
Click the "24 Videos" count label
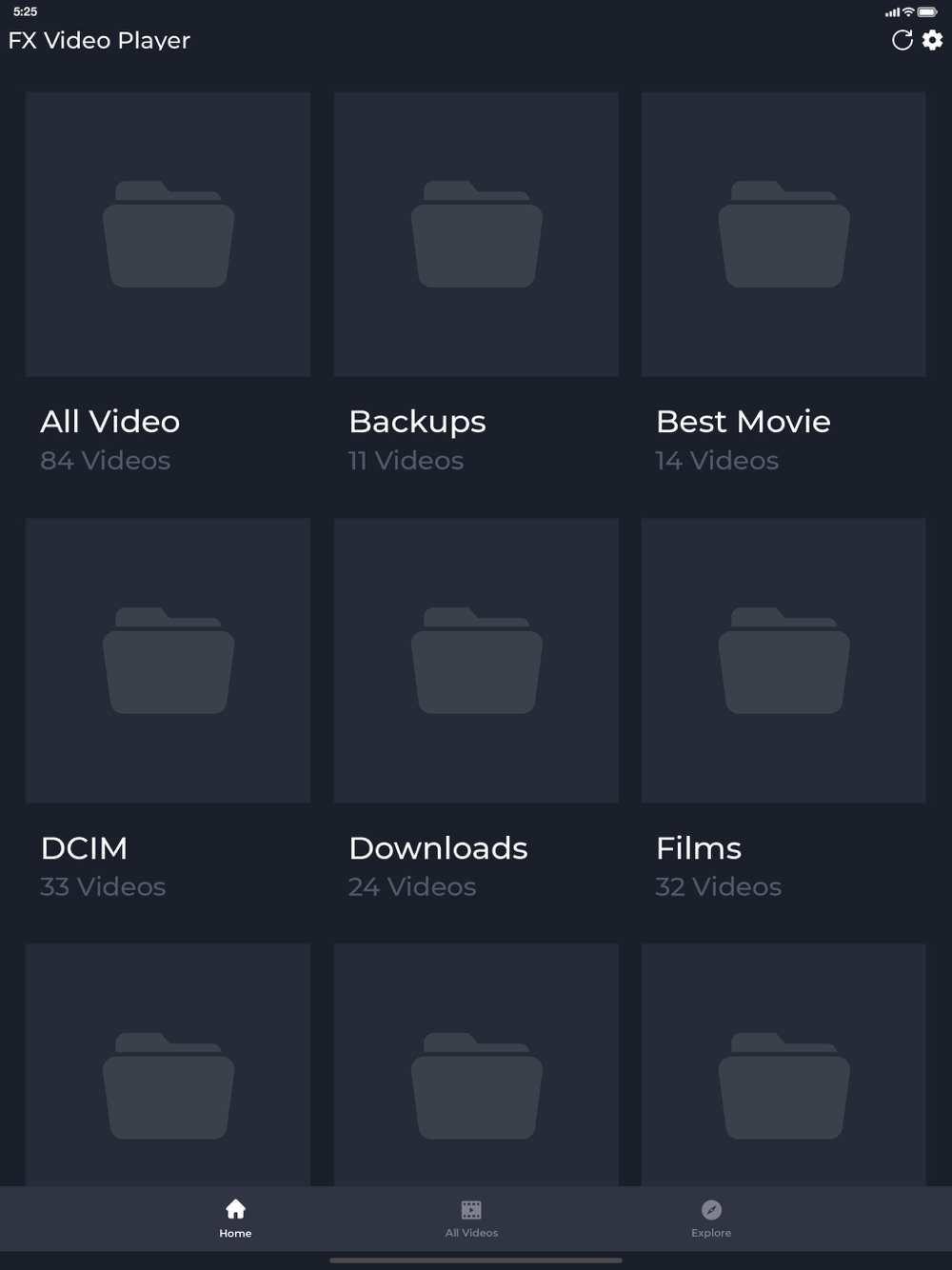tap(412, 887)
